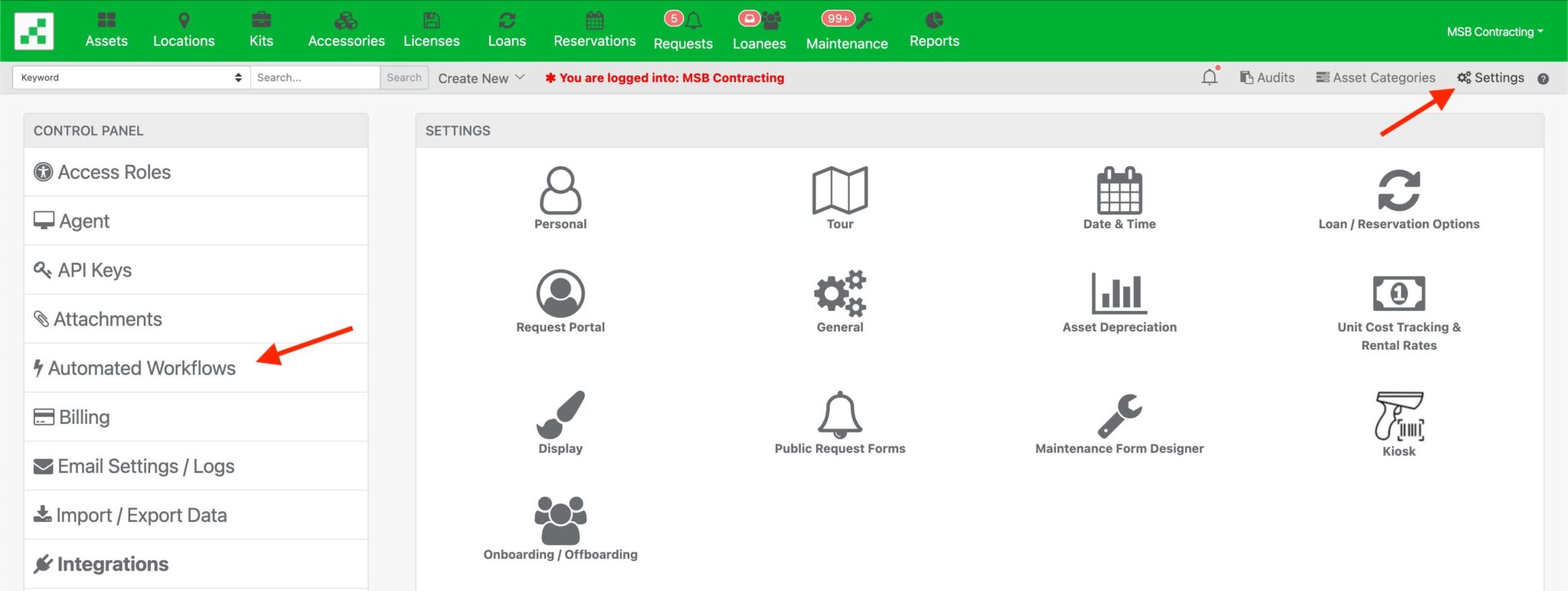Open Public Request Forms settings
The height and width of the screenshot is (591, 1568).
coord(840,422)
